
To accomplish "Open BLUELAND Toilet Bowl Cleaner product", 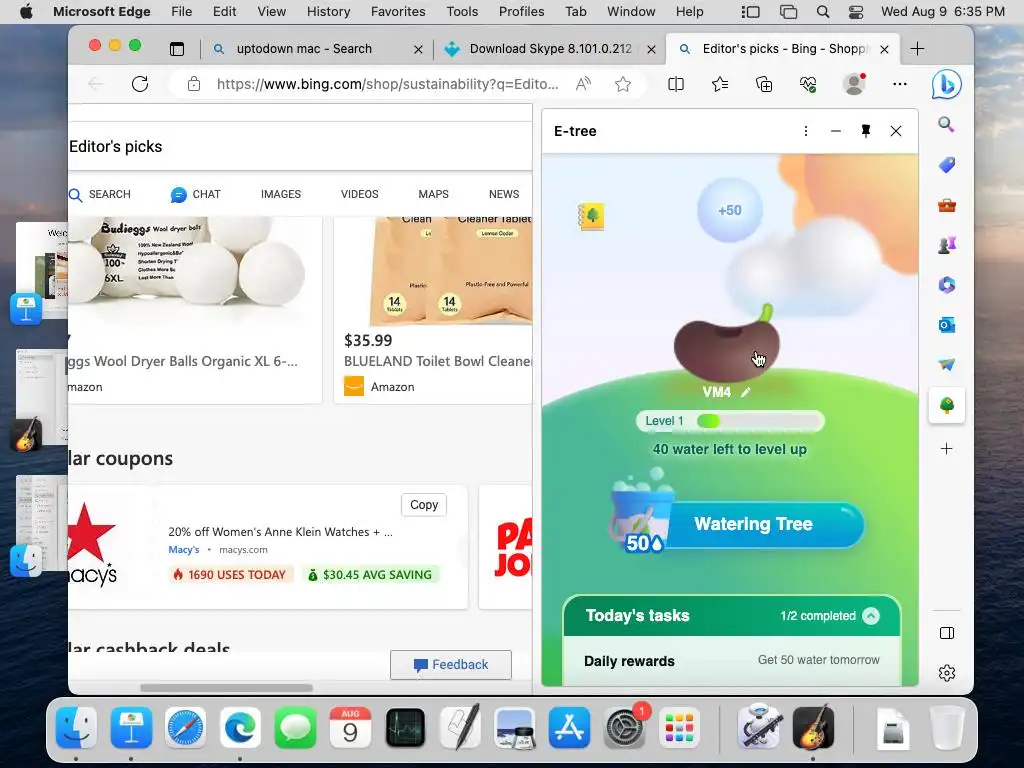I will pos(438,362).
